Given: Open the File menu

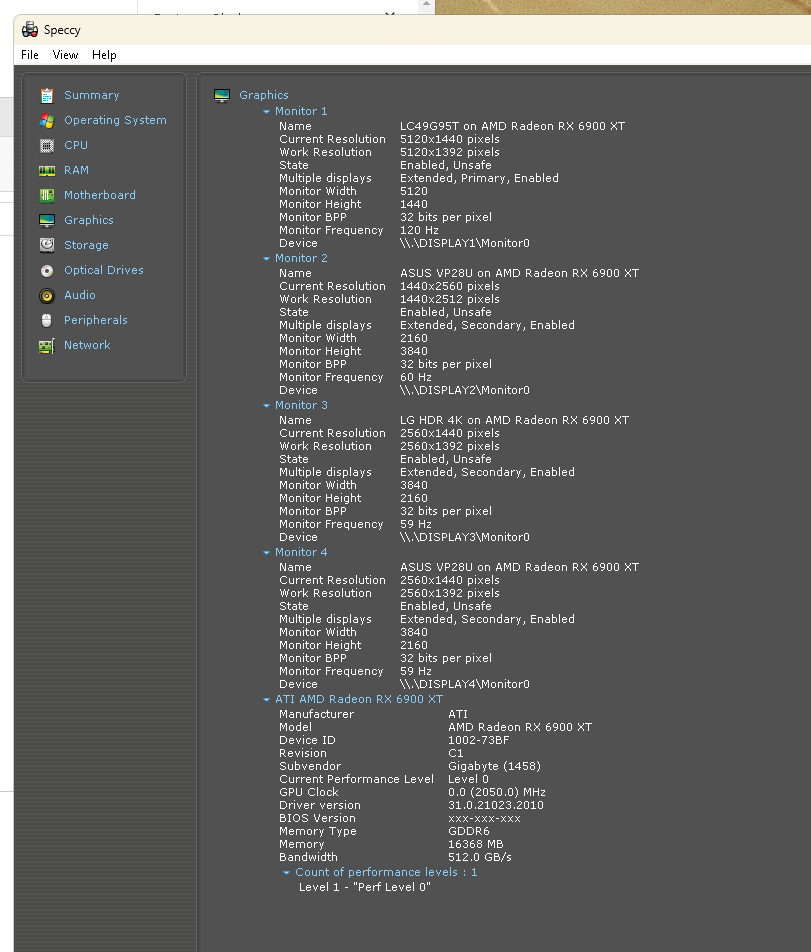Looking at the screenshot, I should (30, 55).
